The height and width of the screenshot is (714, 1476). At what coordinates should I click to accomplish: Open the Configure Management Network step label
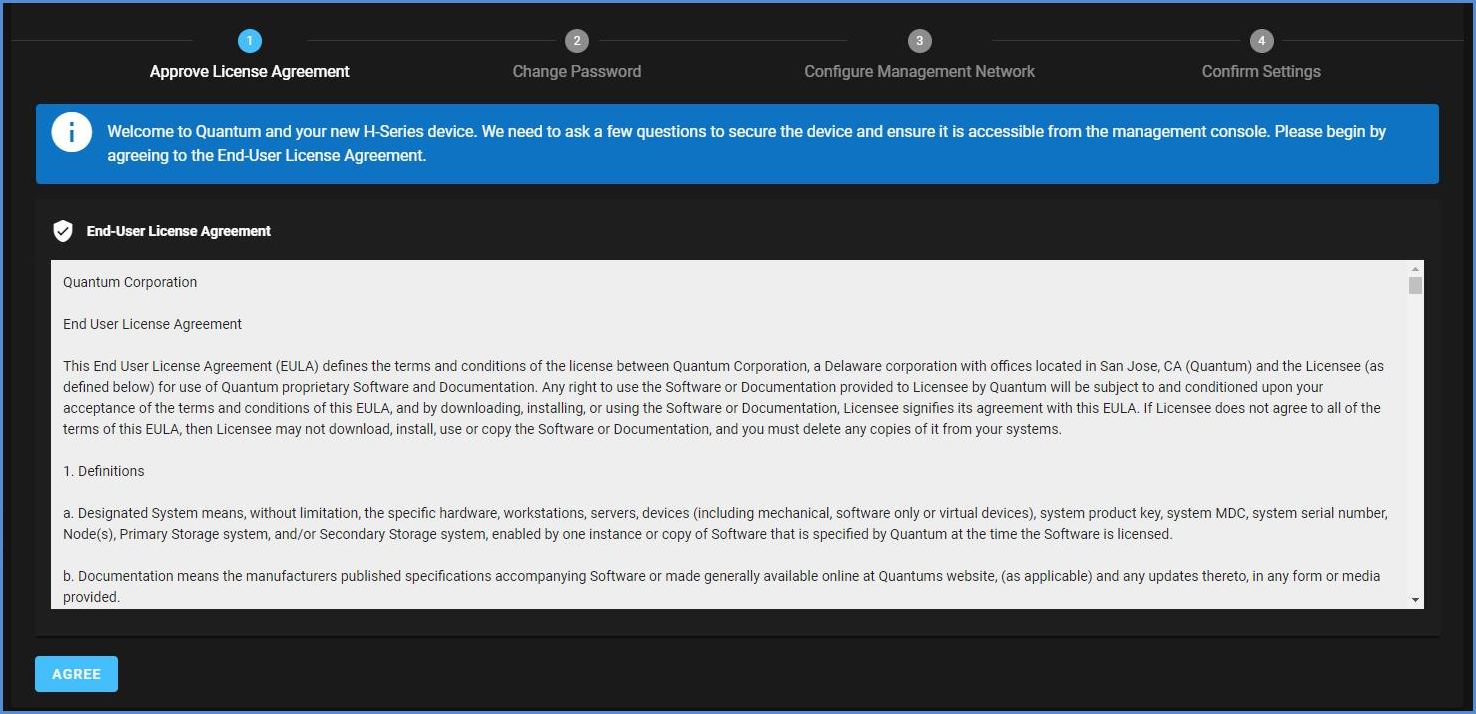[919, 72]
